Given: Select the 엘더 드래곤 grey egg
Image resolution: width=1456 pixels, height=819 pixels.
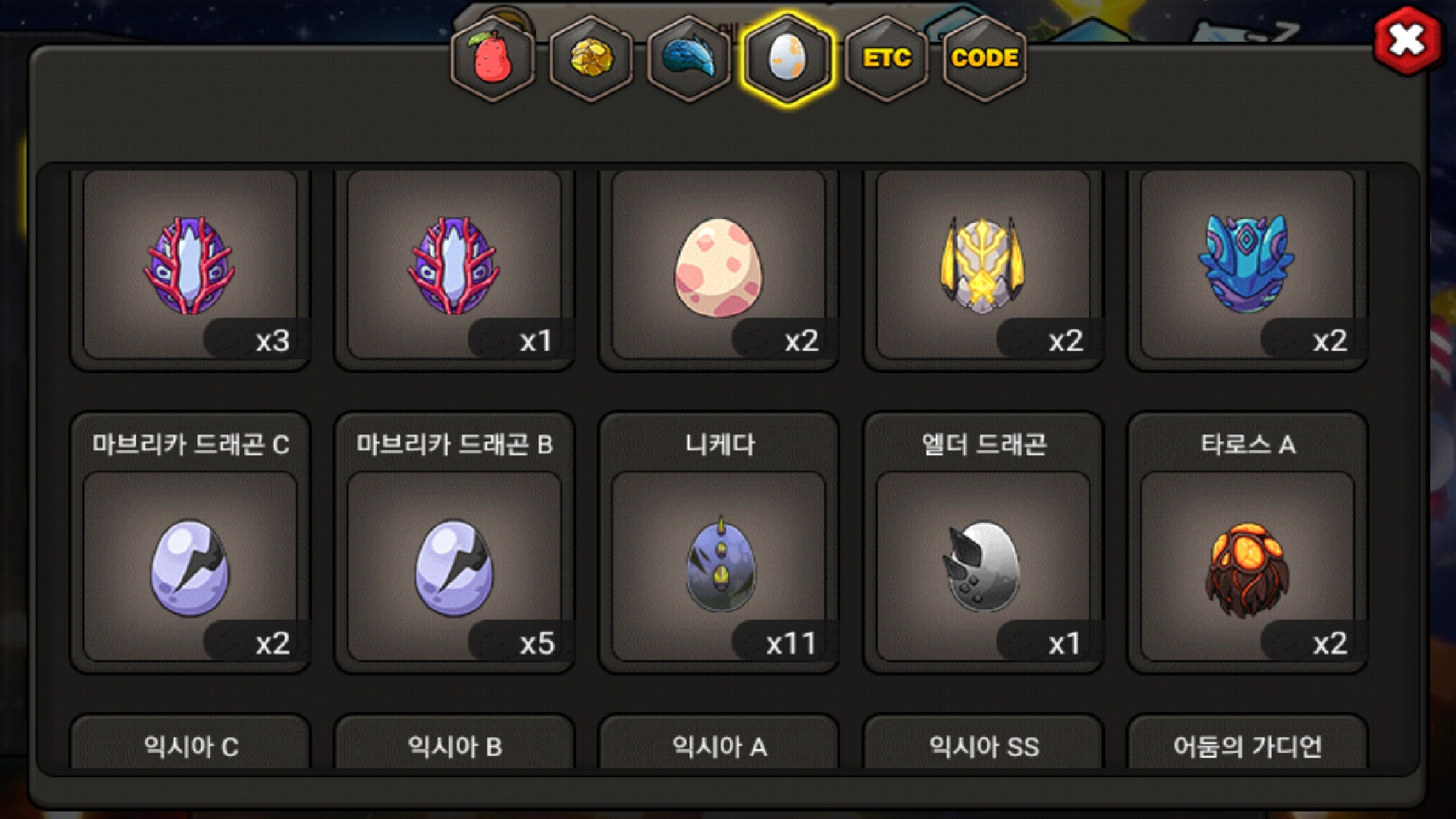Looking at the screenshot, I should click(x=984, y=543).
